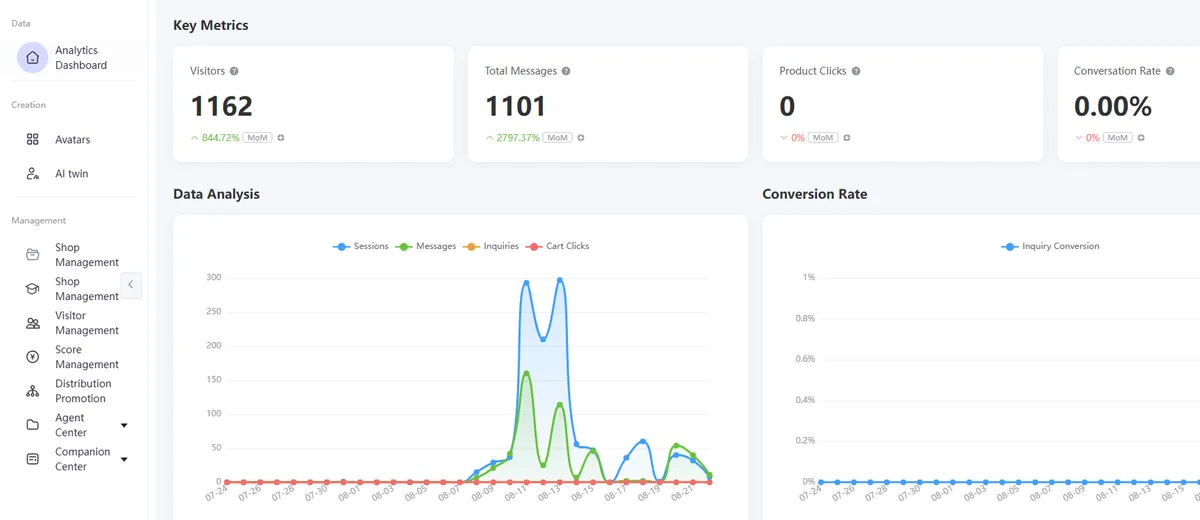Toggle Inquiries series in chart legend
This screenshot has height=520, width=1200.
click(491, 246)
